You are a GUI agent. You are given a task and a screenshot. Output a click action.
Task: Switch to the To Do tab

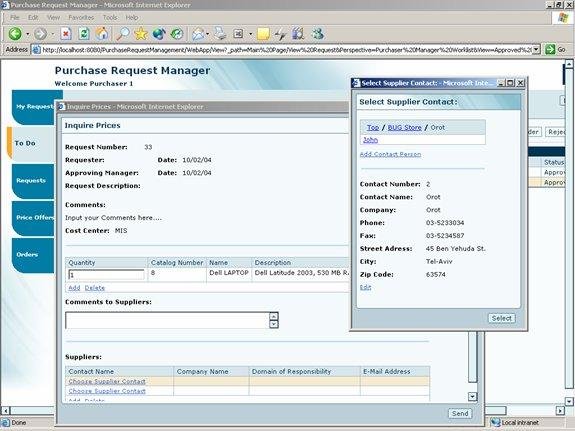point(30,143)
